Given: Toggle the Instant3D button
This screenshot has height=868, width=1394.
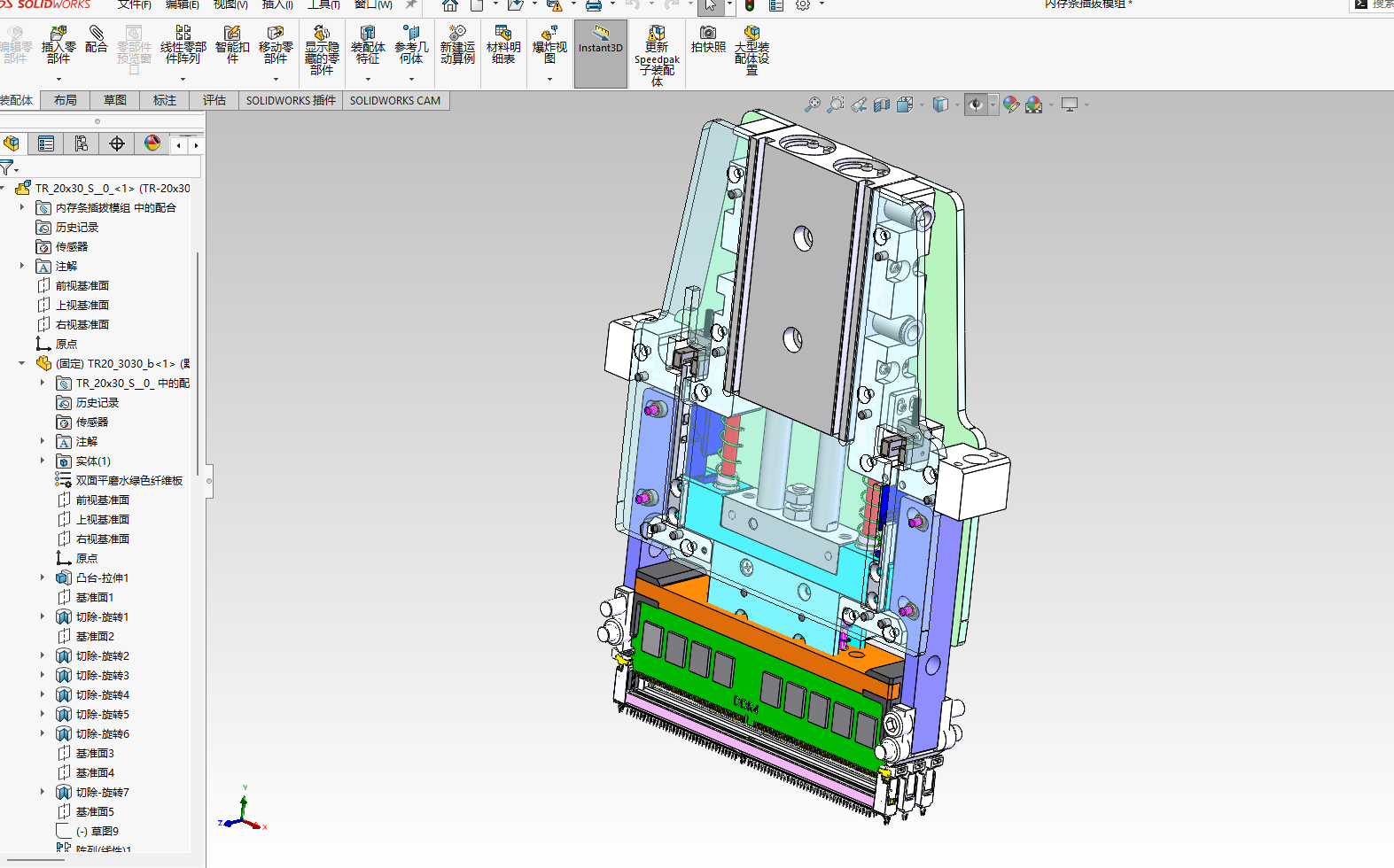Looking at the screenshot, I should 601,53.
